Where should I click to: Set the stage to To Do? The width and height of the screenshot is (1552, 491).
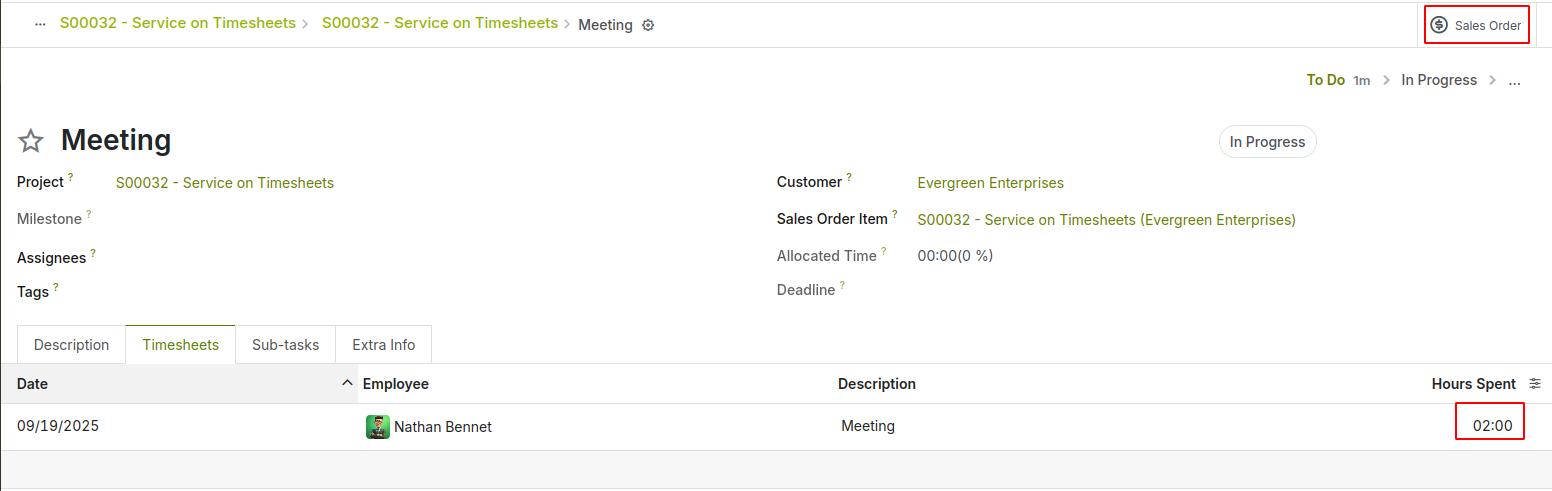(x=1325, y=80)
